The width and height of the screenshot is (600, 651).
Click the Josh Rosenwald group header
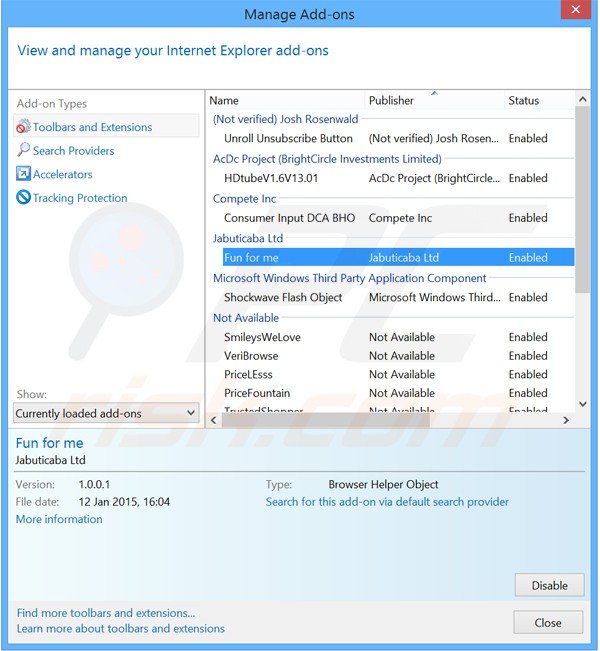(285, 119)
